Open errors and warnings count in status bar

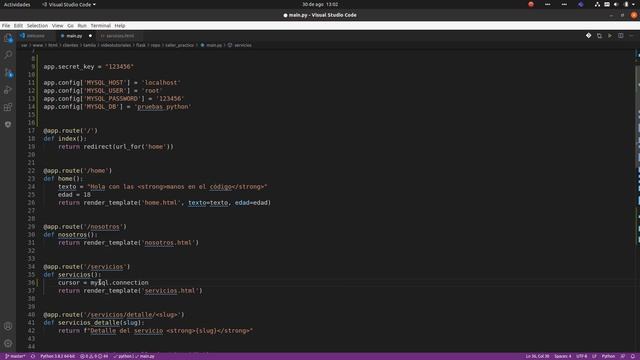point(94,356)
